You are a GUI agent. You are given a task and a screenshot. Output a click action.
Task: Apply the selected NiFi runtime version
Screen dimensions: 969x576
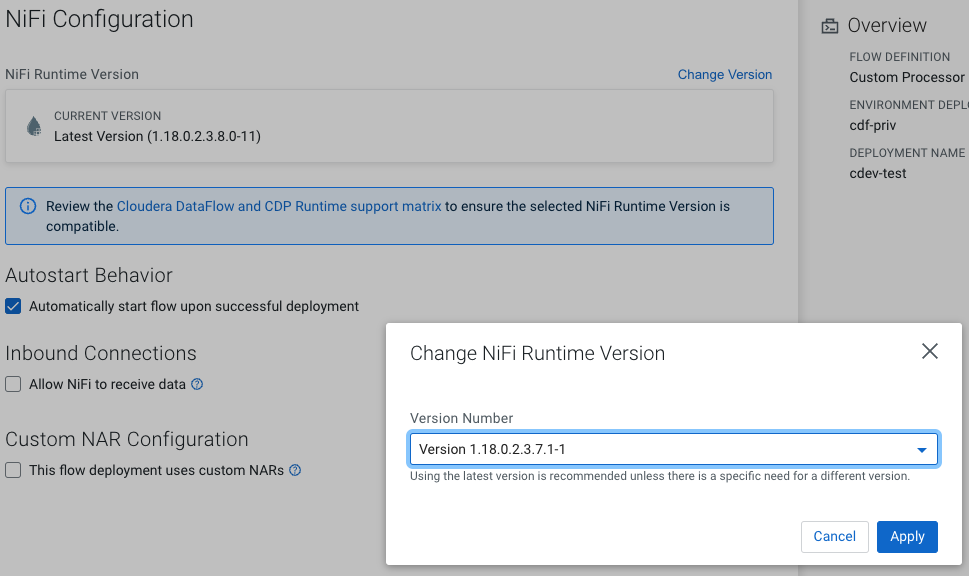[906, 536]
